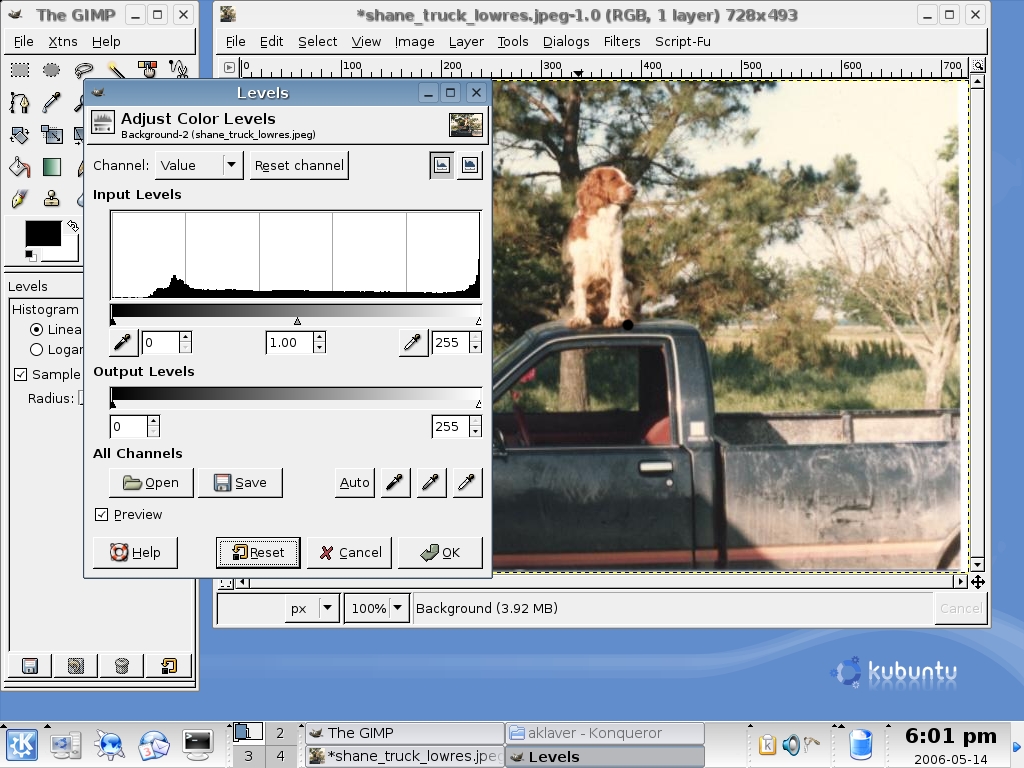
Task: Select the Linear histogram radio option
Action: tap(37, 329)
